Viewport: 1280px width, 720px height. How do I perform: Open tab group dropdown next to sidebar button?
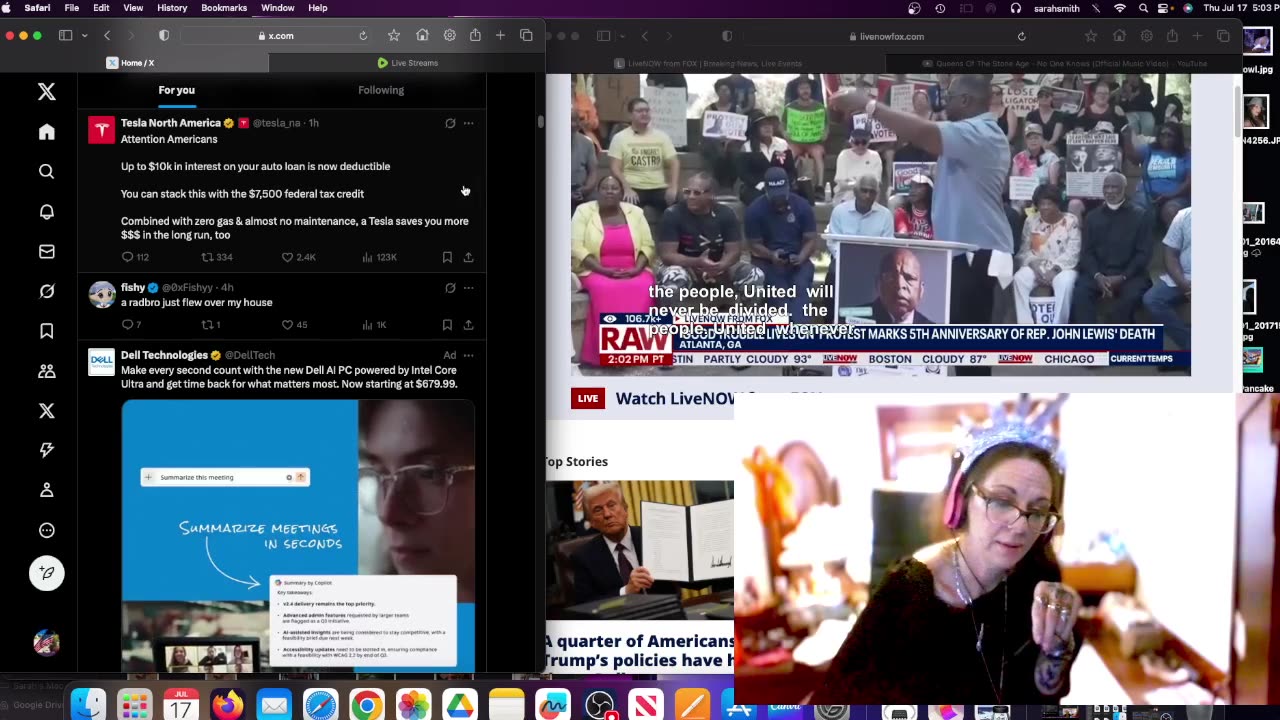(84, 35)
